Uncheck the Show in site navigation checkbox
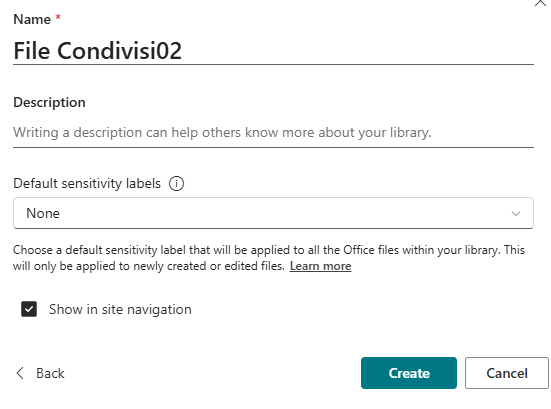The width and height of the screenshot is (551, 409). coord(29,309)
